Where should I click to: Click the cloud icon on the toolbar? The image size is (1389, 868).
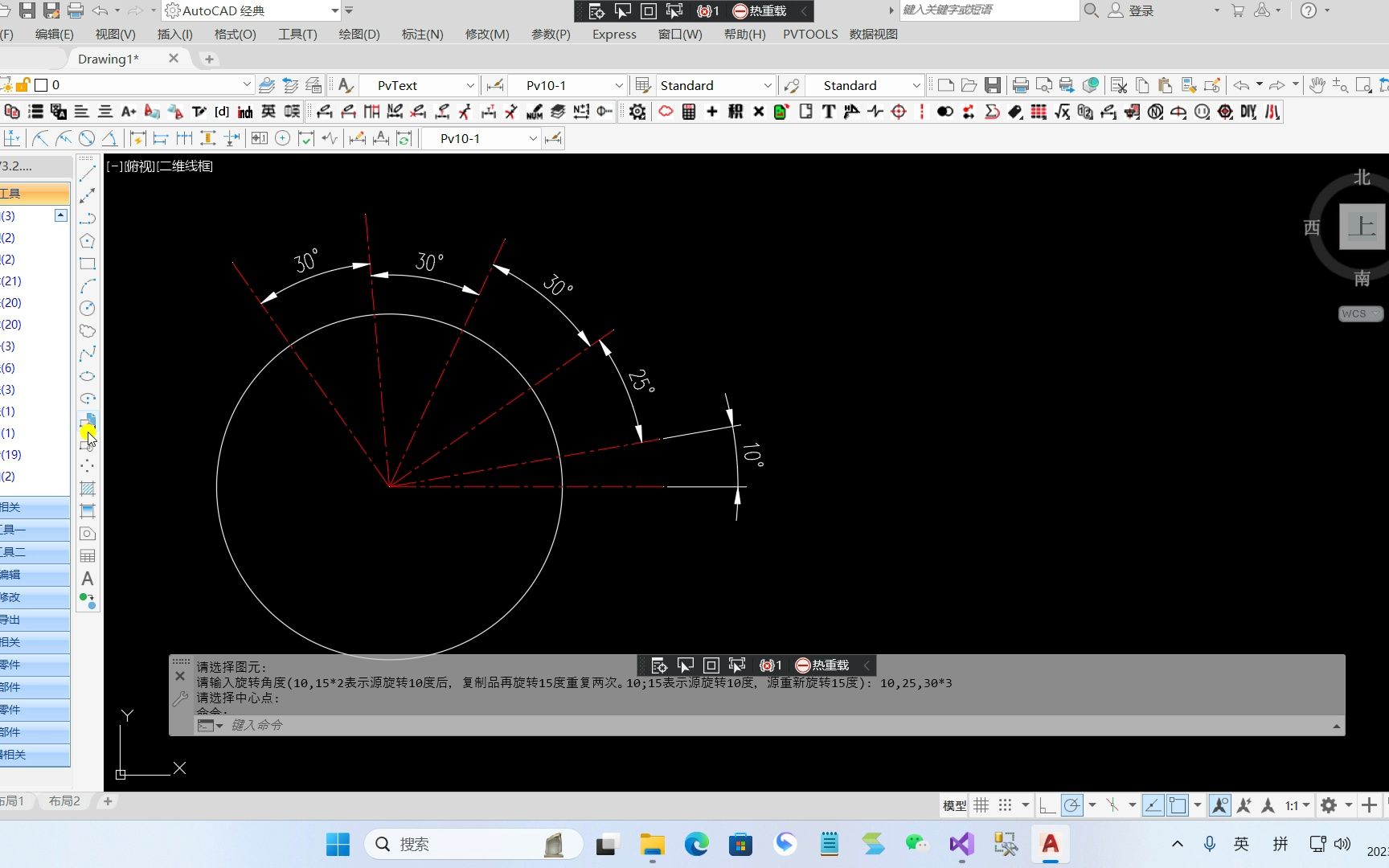click(666, 112)
